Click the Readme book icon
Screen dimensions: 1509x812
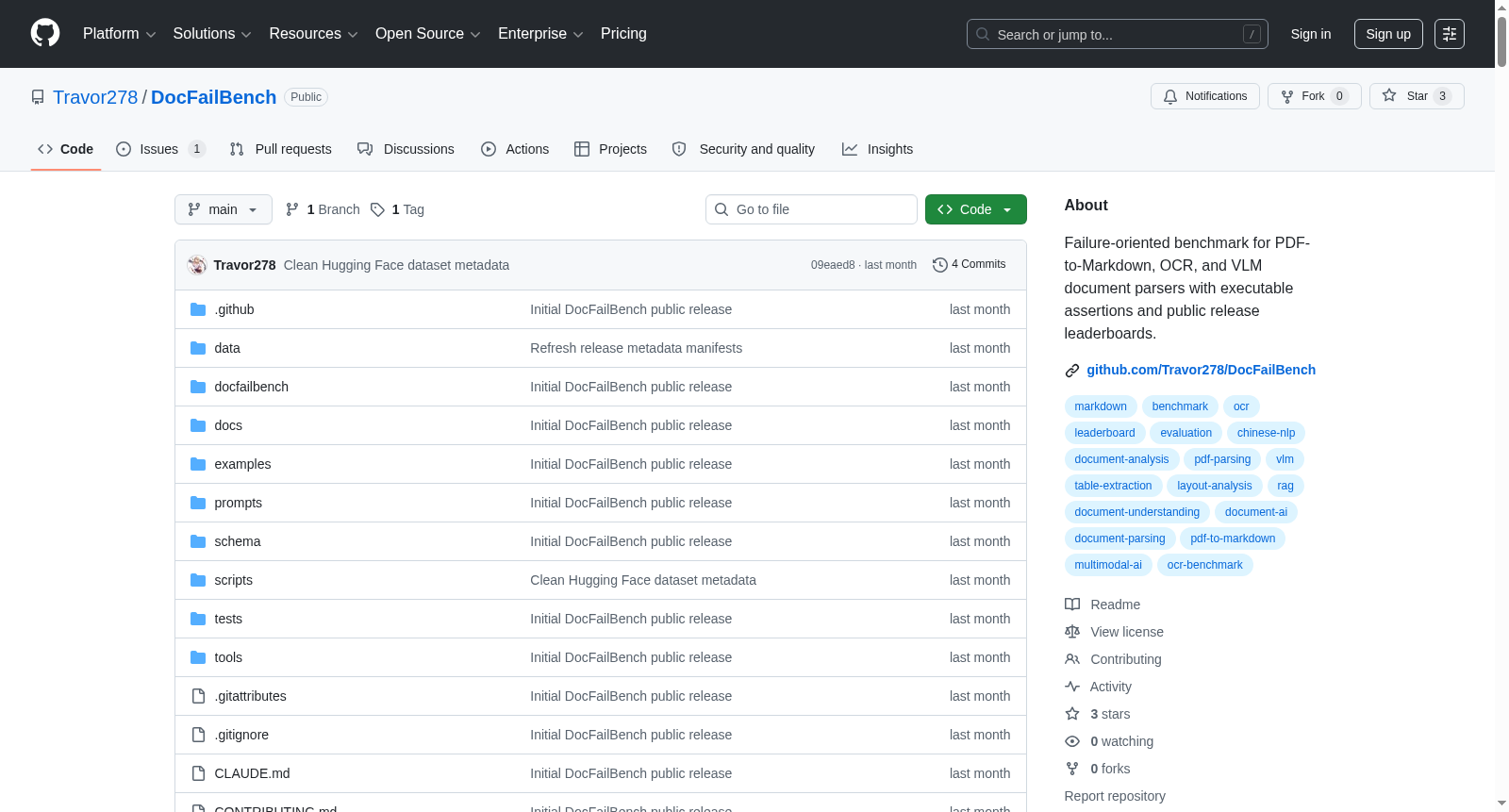coord(1072,605)
